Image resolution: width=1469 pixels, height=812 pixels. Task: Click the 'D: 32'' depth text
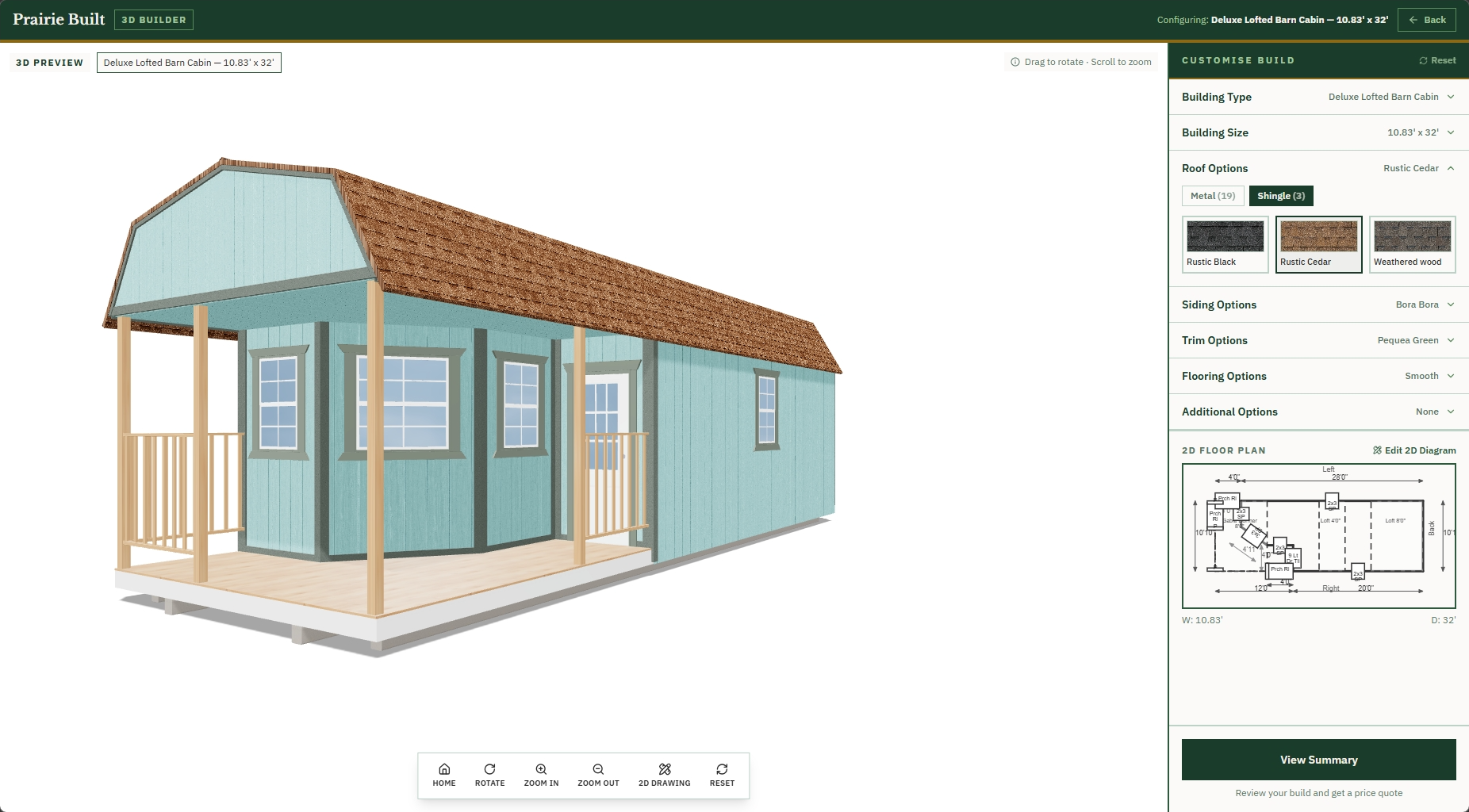pos(1444,620)
